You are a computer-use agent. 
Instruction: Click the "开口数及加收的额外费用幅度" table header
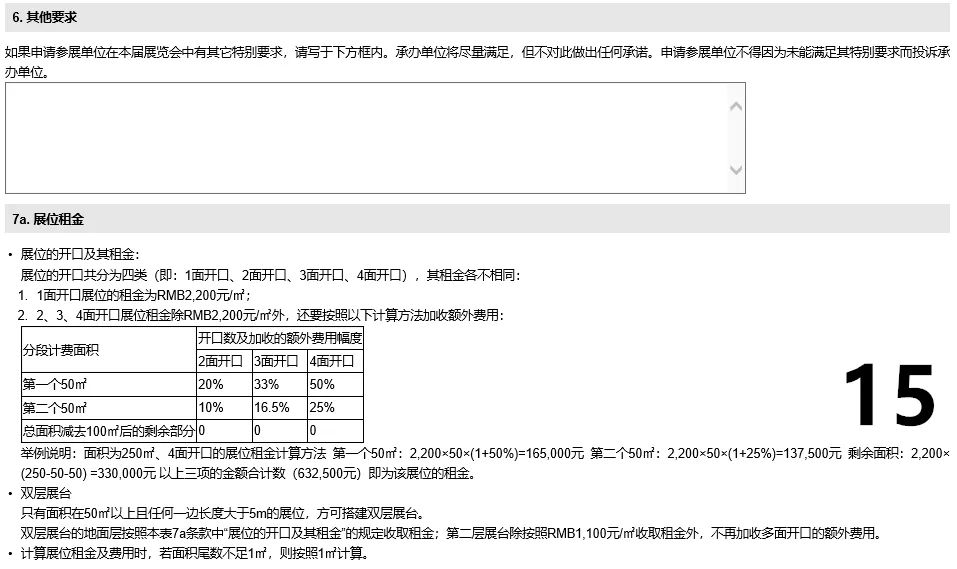[x=280, y=337]
